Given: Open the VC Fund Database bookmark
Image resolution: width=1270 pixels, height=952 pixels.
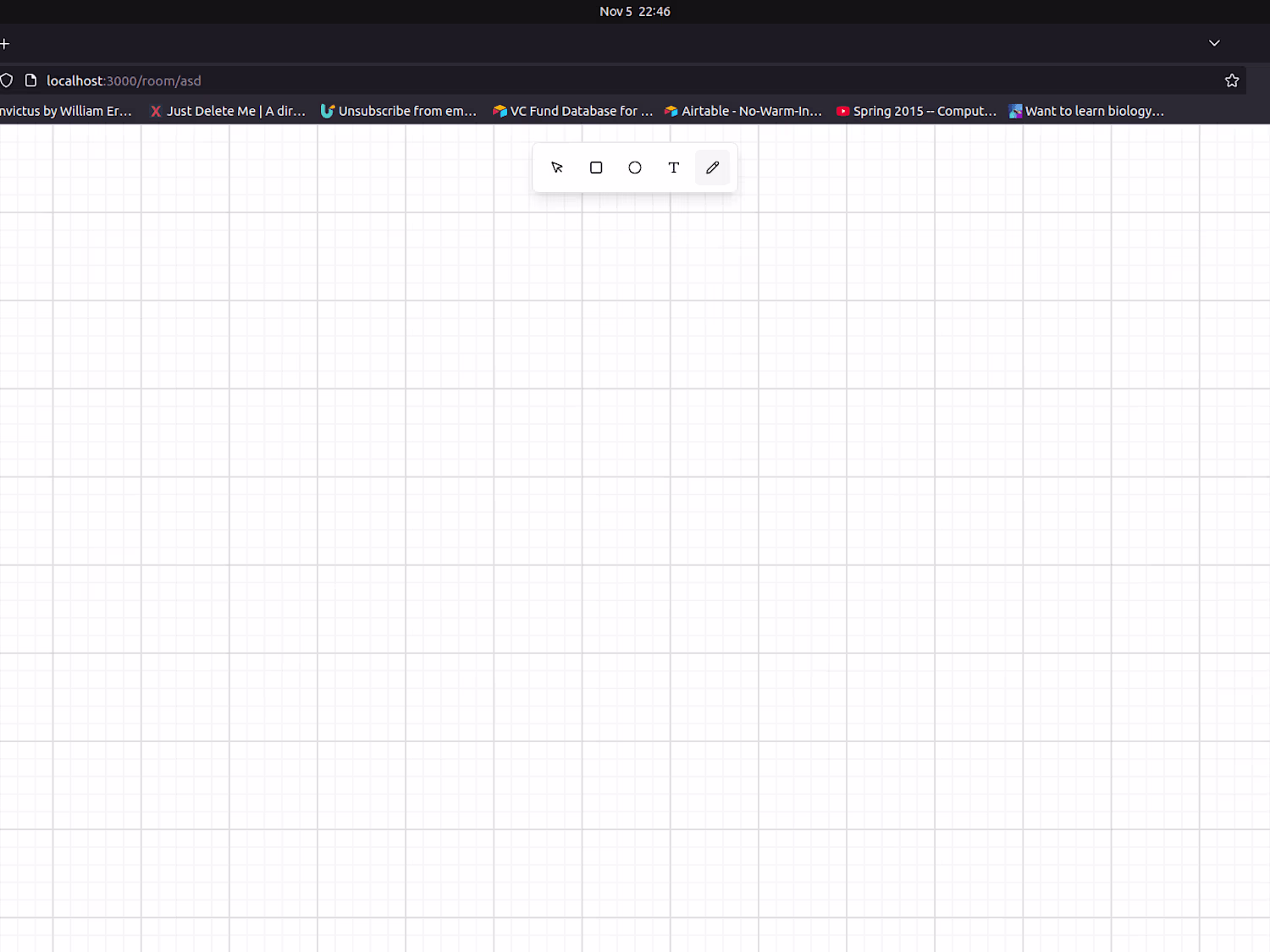Looking at the screenshot, I should point(573,111).
